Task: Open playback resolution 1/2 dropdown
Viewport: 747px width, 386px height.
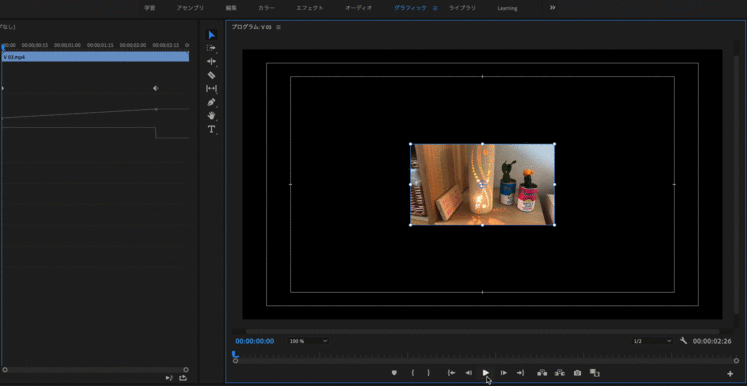Action: tap(652, 341)
